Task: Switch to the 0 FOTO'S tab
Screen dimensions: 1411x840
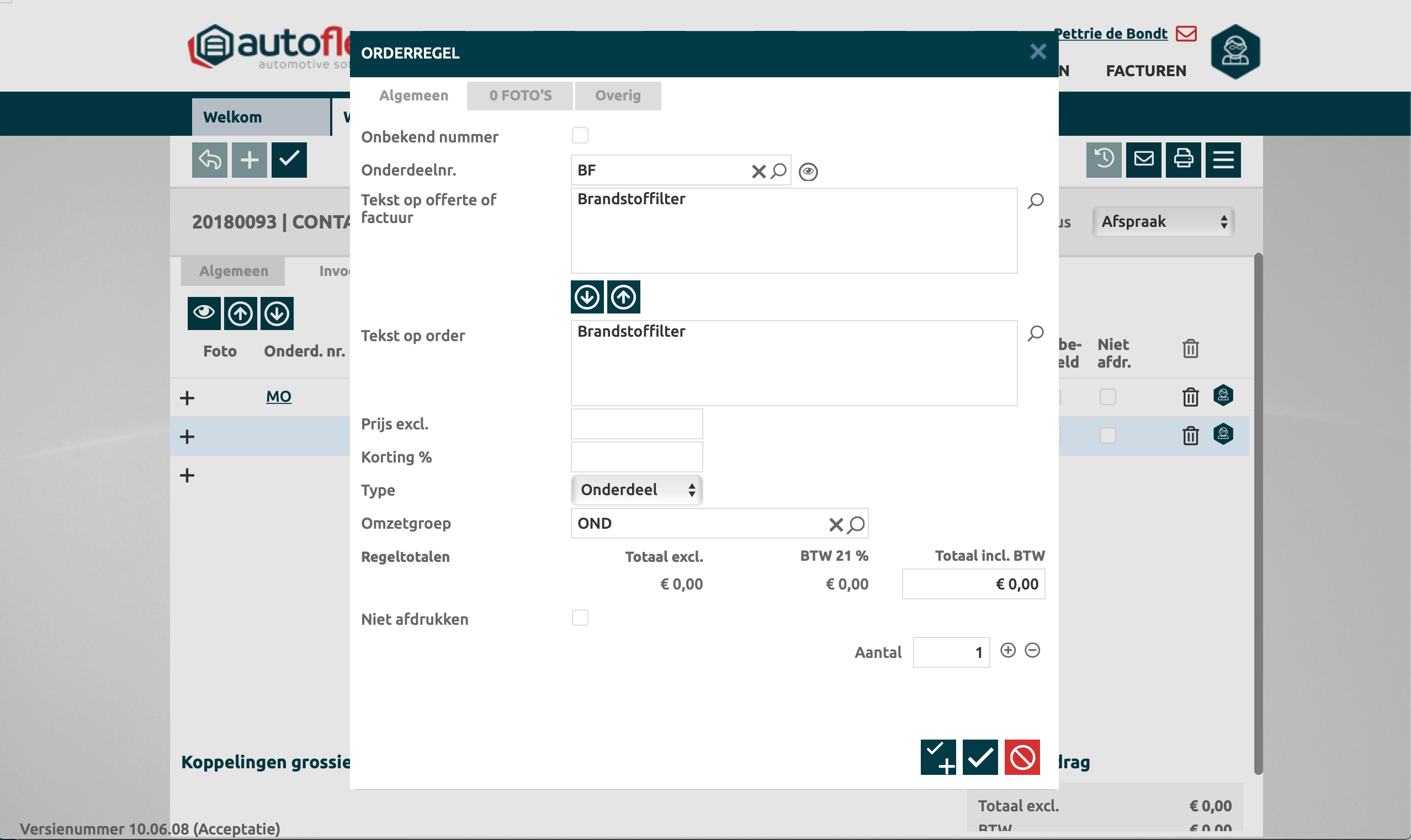Action: click(519, 95)
